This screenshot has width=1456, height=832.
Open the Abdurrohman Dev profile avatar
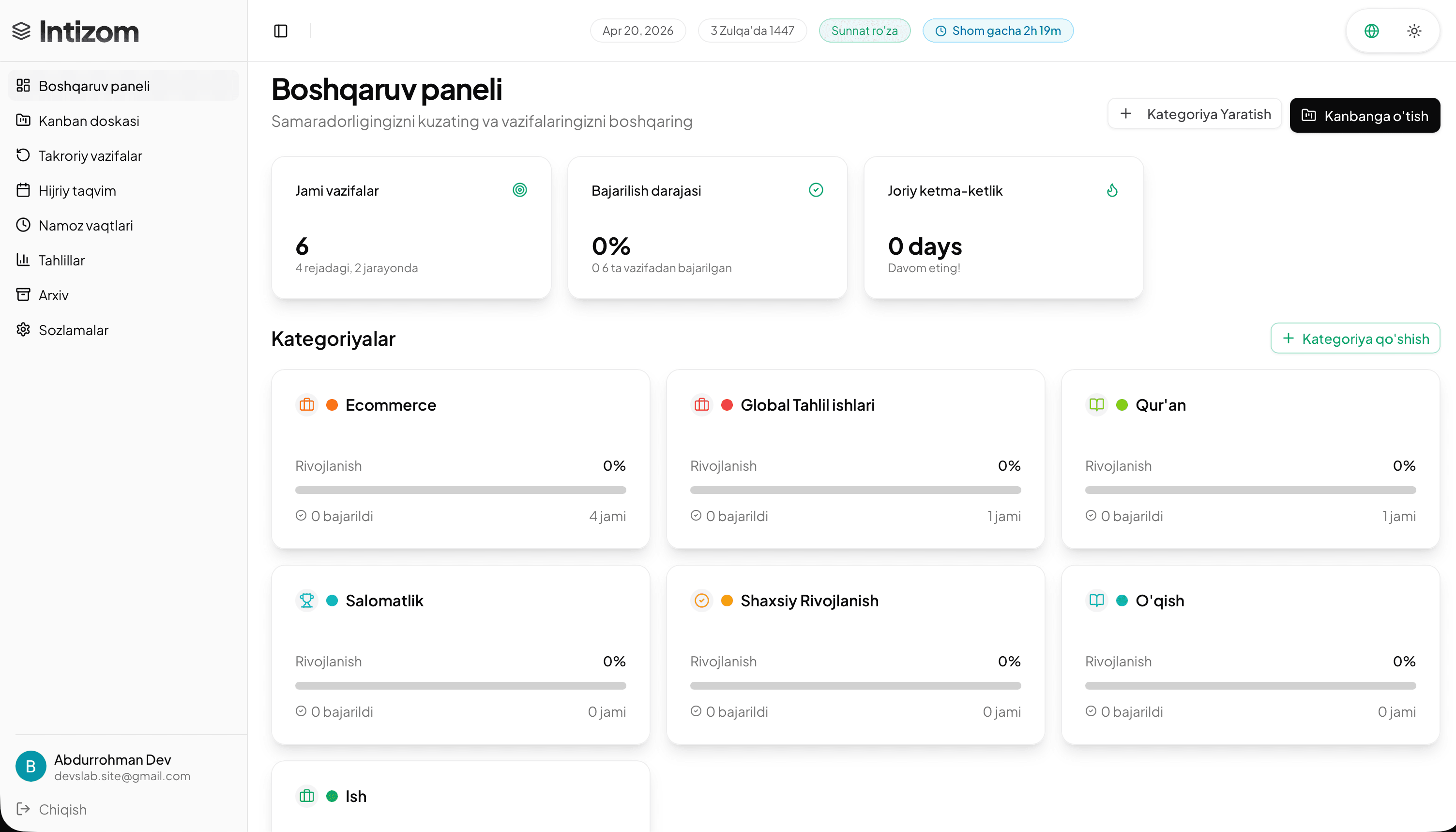30,766
